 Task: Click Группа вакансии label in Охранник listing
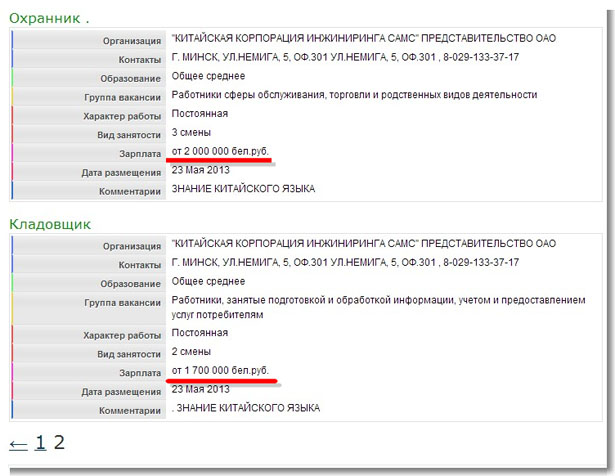pos(121,97)
